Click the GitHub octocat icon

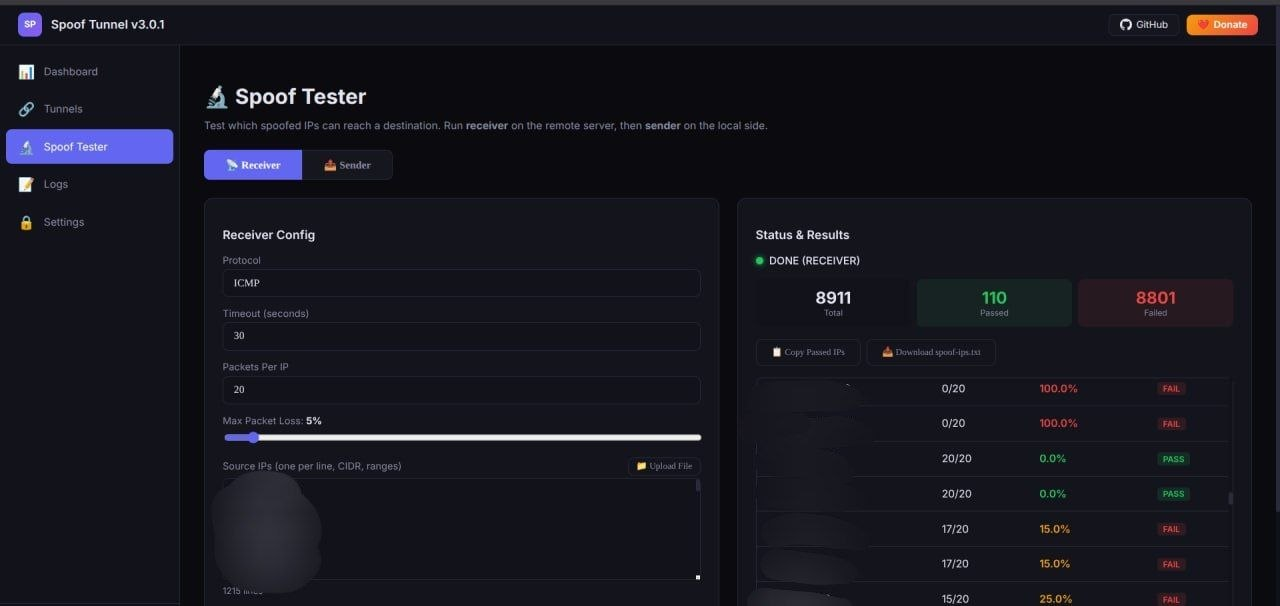coord(1125,25)
